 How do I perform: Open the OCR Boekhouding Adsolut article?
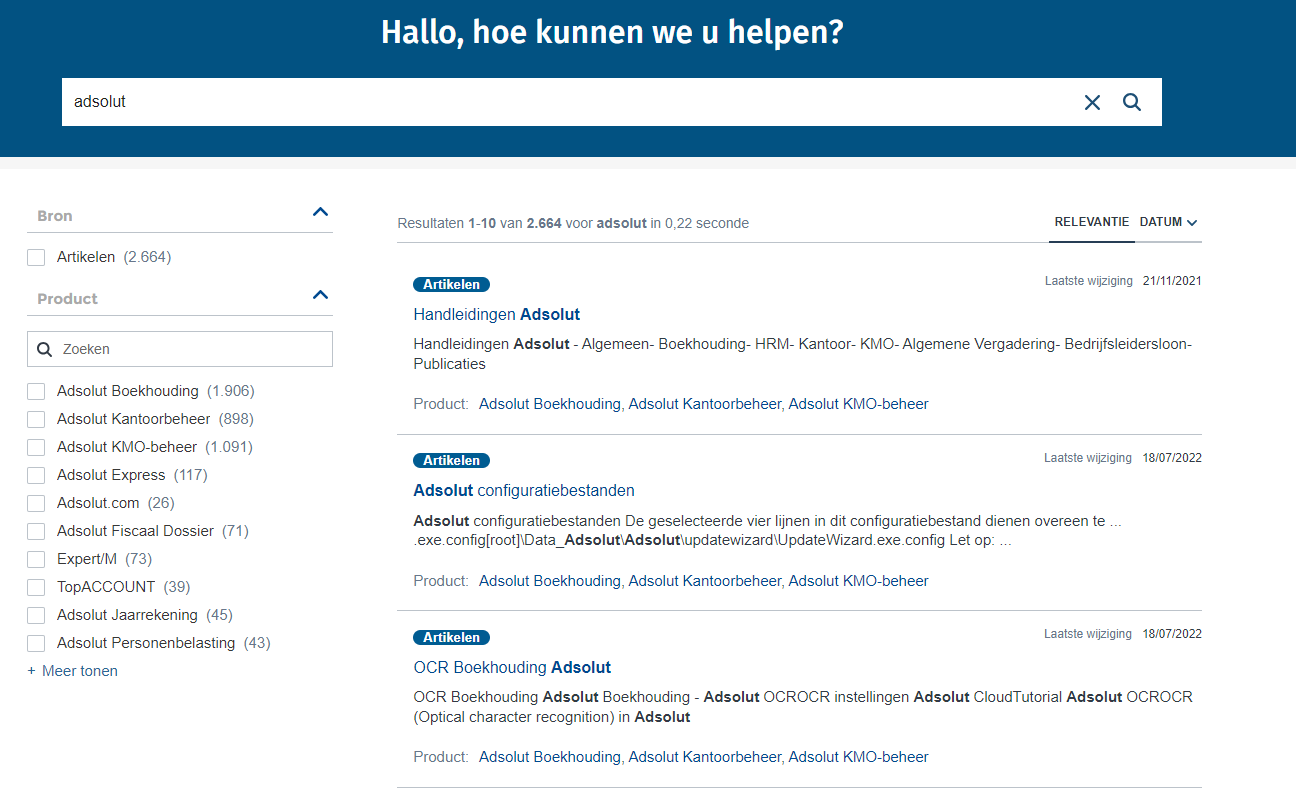pos(512,667)
